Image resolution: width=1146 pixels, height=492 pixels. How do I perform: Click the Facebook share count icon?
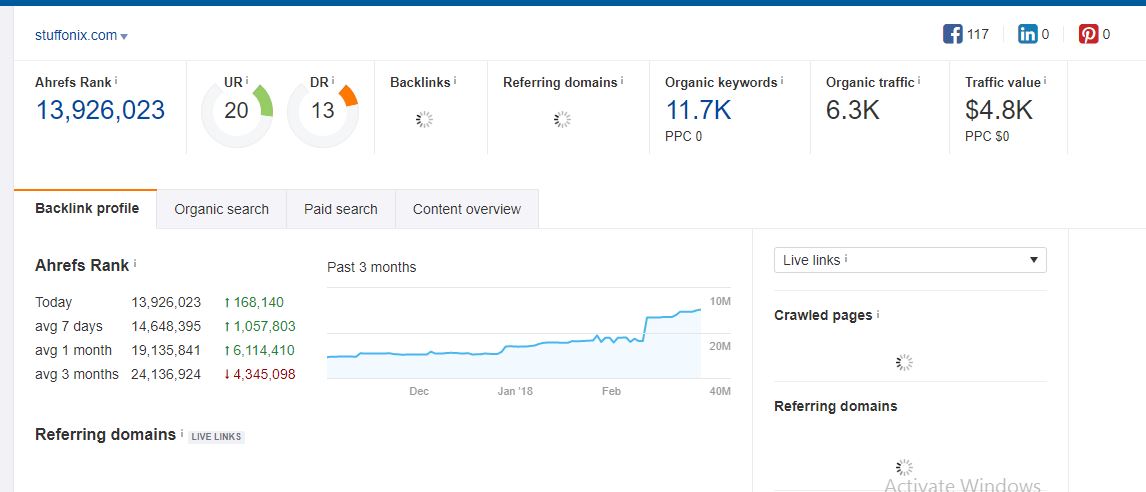952,34
